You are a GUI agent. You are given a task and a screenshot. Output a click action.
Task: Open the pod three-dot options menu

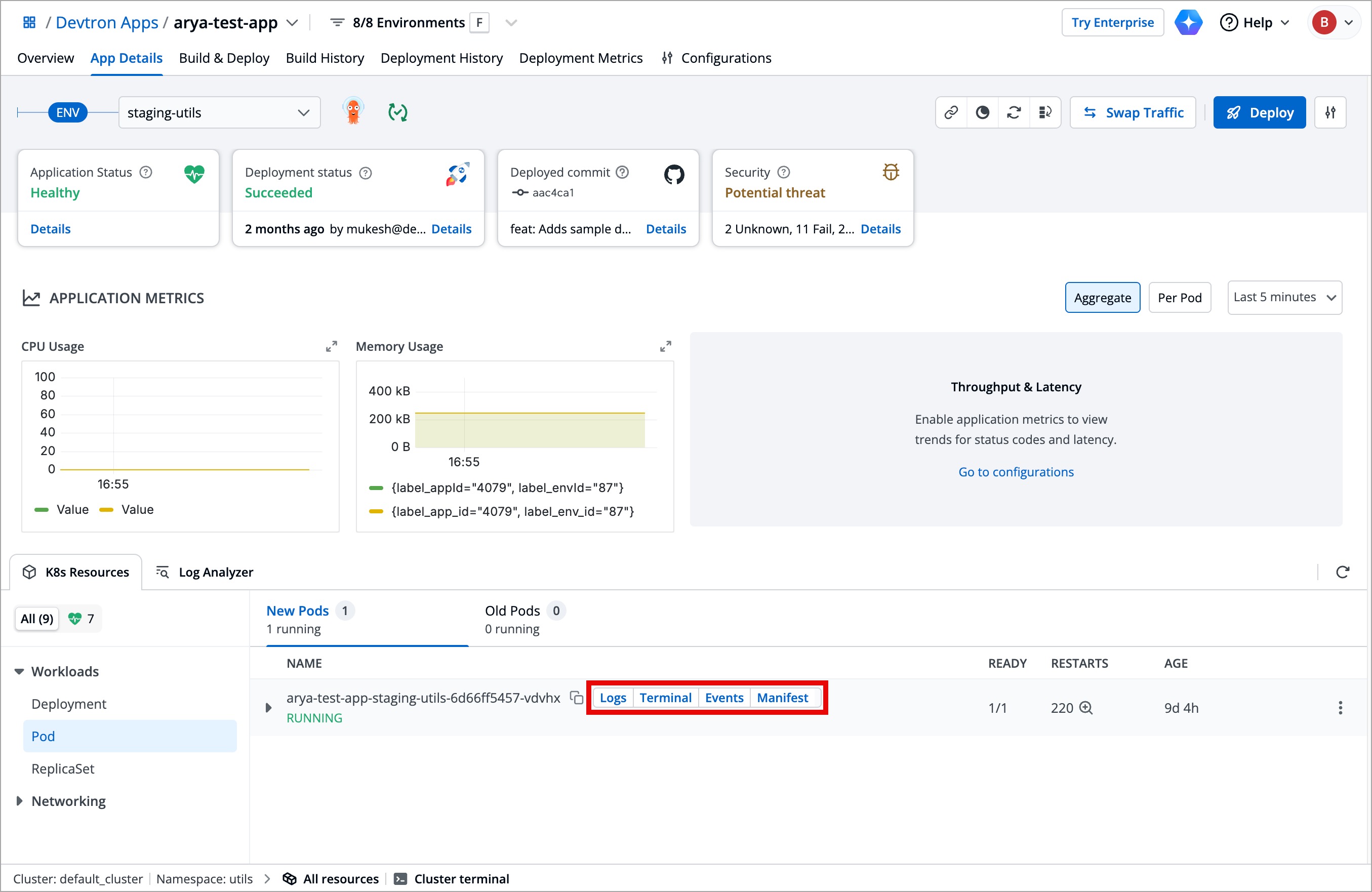pos(1340,708)
